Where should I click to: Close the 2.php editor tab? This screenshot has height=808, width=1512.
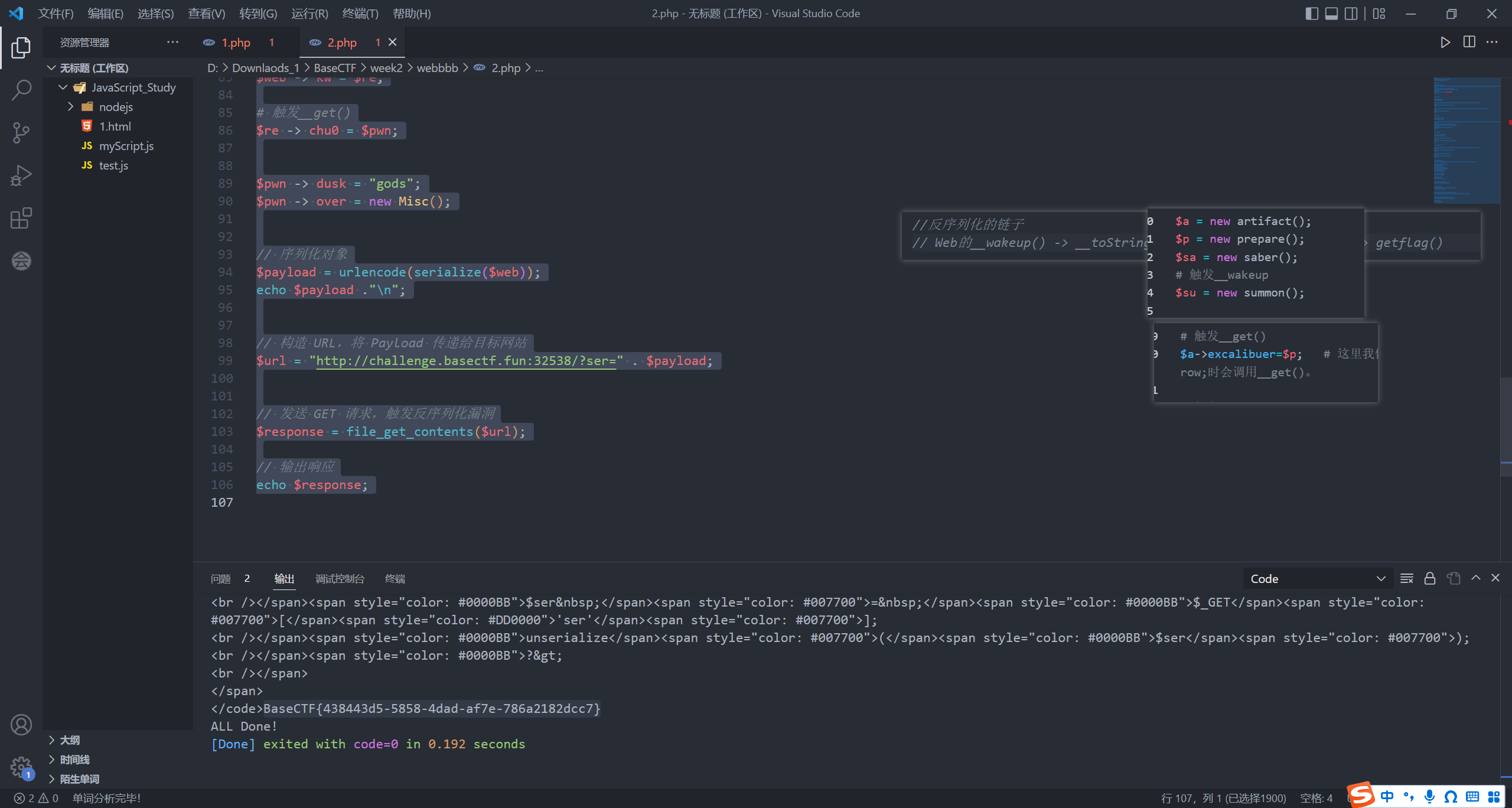click(x=393, y=42)
